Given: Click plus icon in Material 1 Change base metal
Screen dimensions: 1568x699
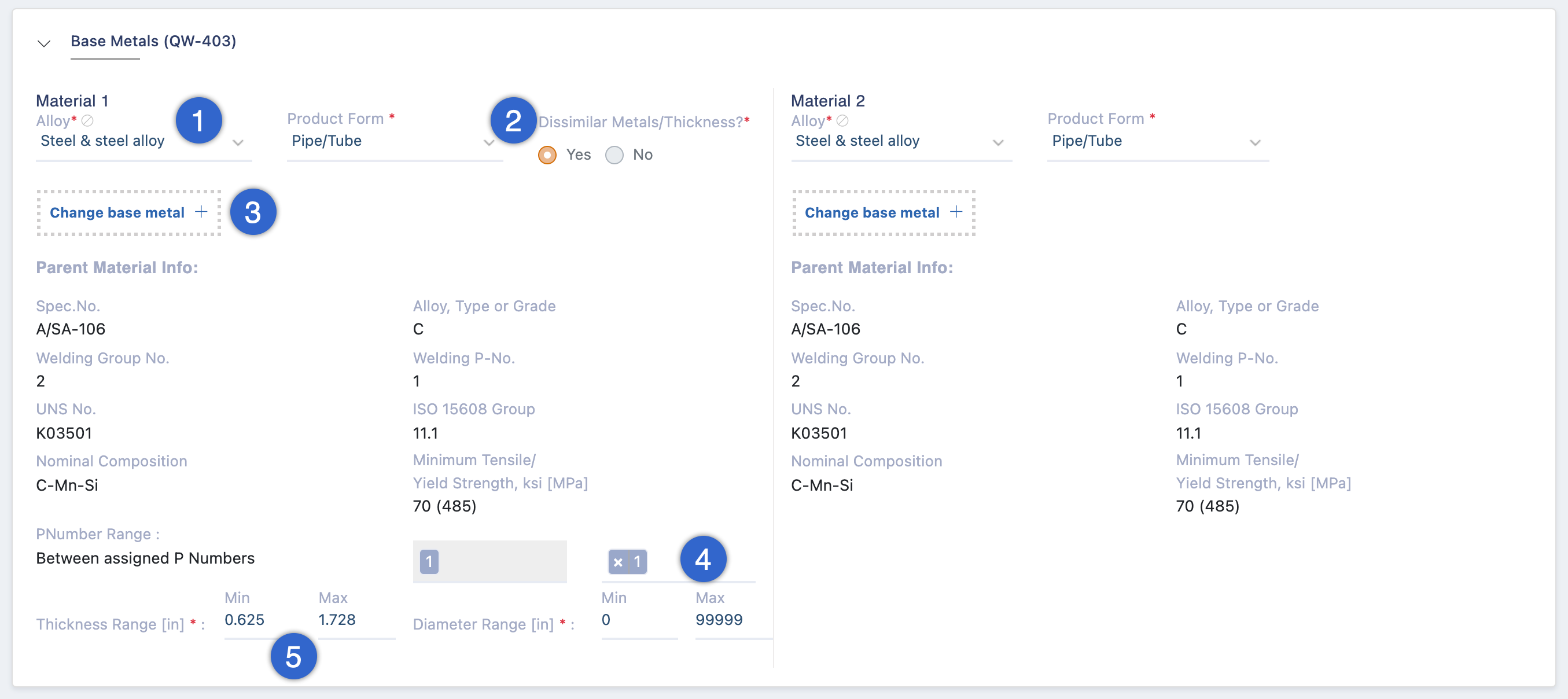Looking at the screenshot, I should (x=201, y=212).
